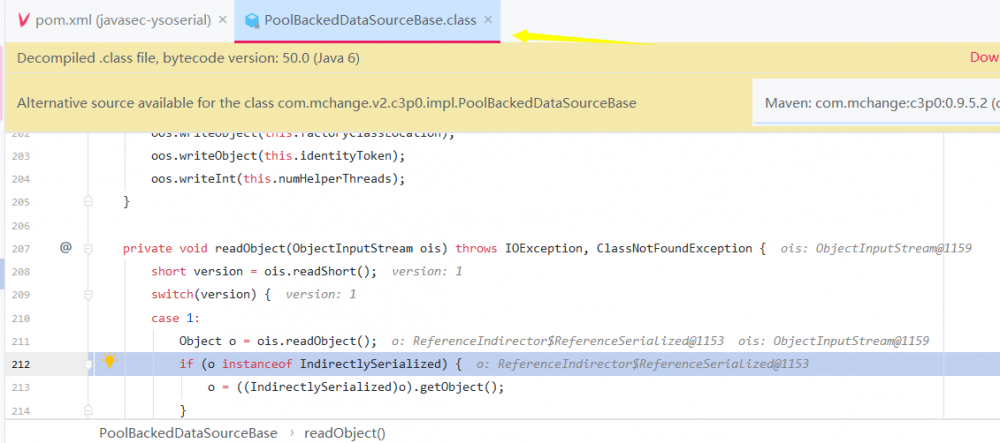This screenshot has width=1000, height=443.
Task: Click the intention lightbulb icon on line 212
Action: click(110, 361)
